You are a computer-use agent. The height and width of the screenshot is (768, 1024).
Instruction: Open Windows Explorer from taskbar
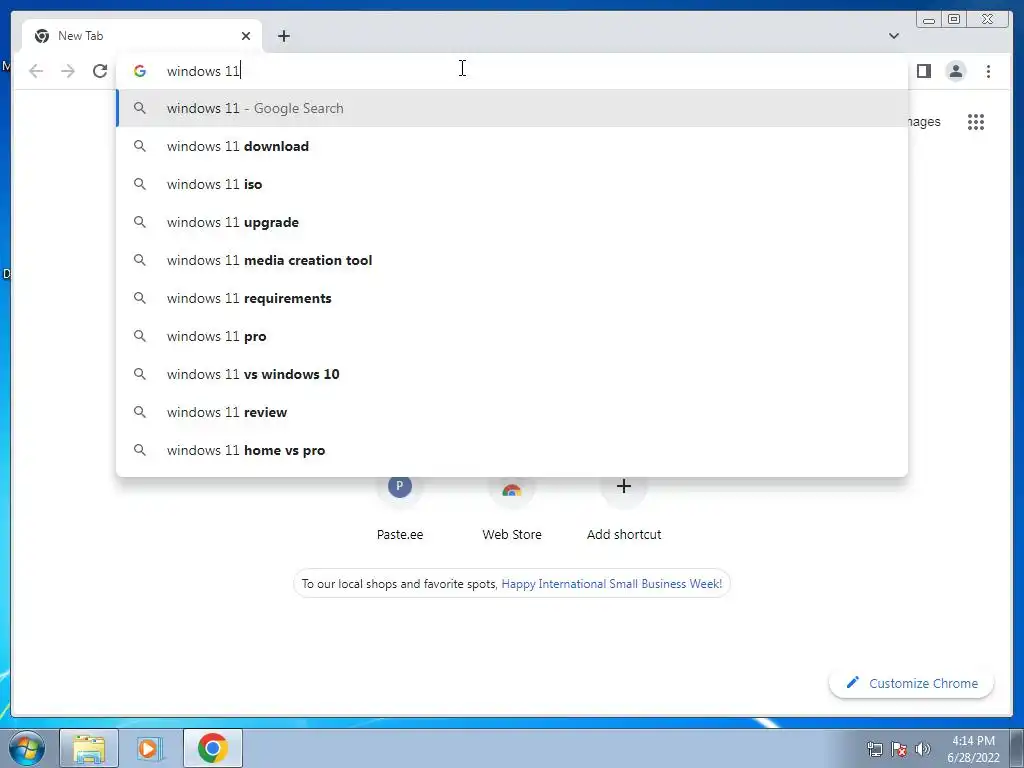click(89, 748)
